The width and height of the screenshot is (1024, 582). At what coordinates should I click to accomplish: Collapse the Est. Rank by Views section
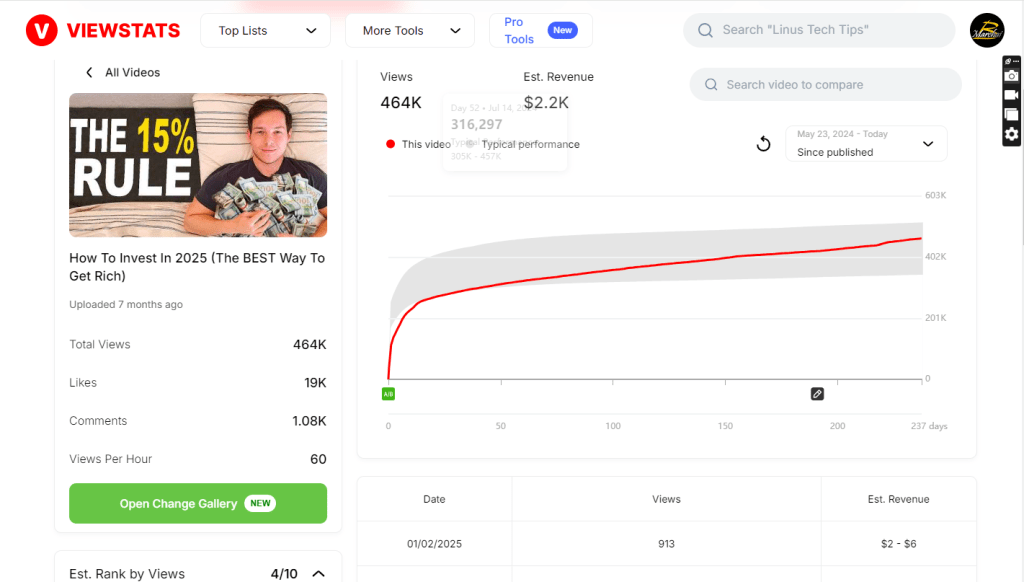pyautogui.click(x=319, y=574)
